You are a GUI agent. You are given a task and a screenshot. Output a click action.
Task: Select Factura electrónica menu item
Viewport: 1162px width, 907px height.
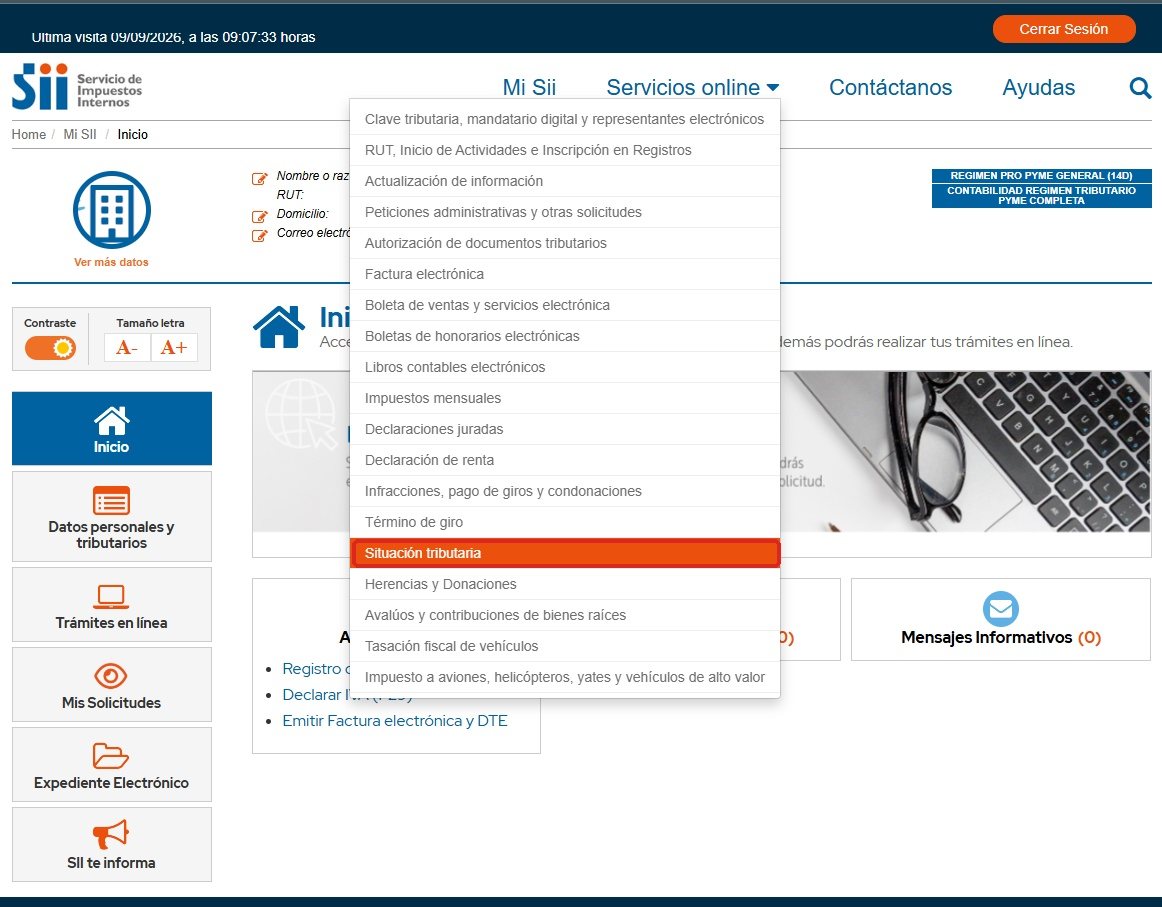tap(565, 275)
